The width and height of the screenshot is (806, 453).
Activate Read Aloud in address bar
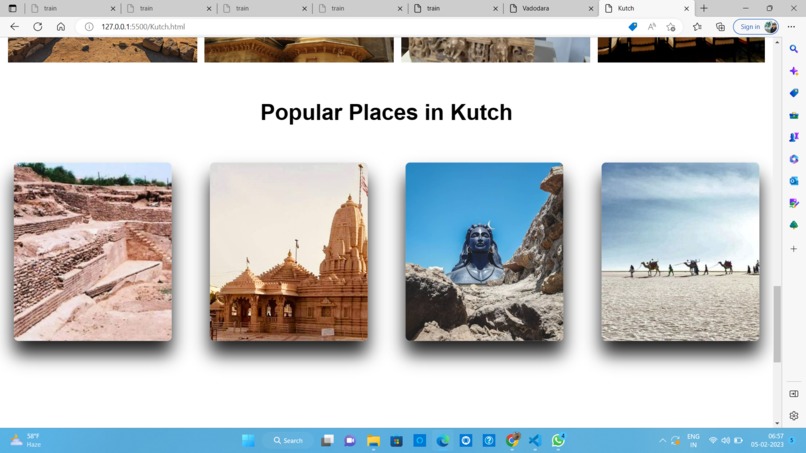pos(652,27)
